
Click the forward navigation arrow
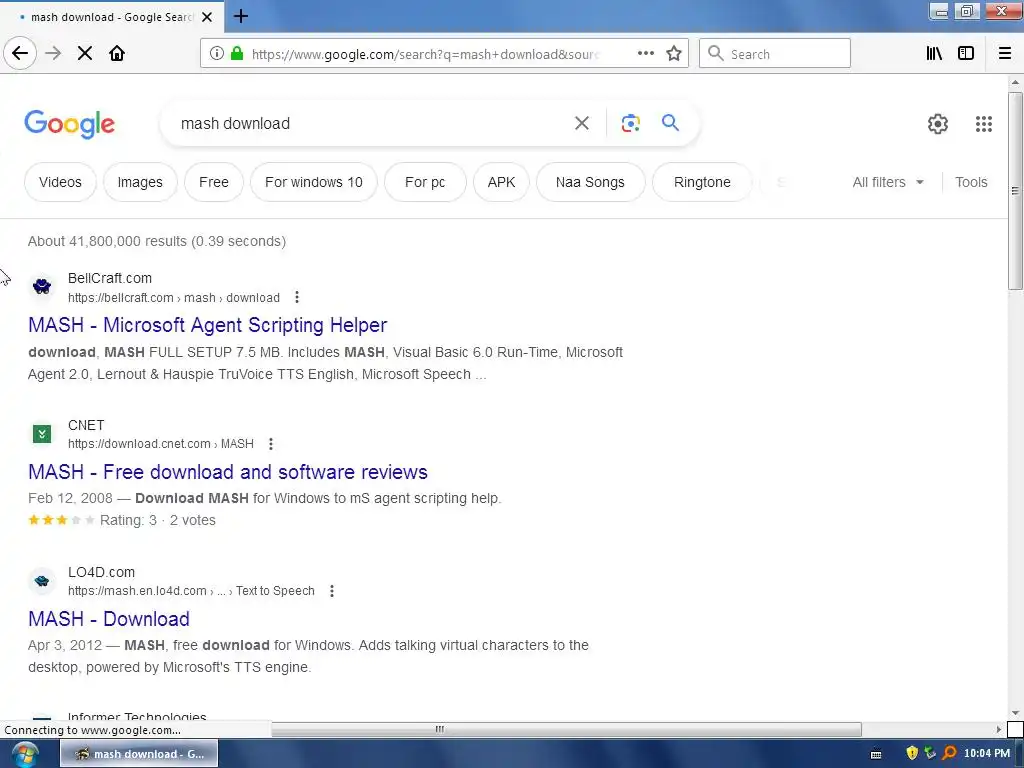(53, 53)
